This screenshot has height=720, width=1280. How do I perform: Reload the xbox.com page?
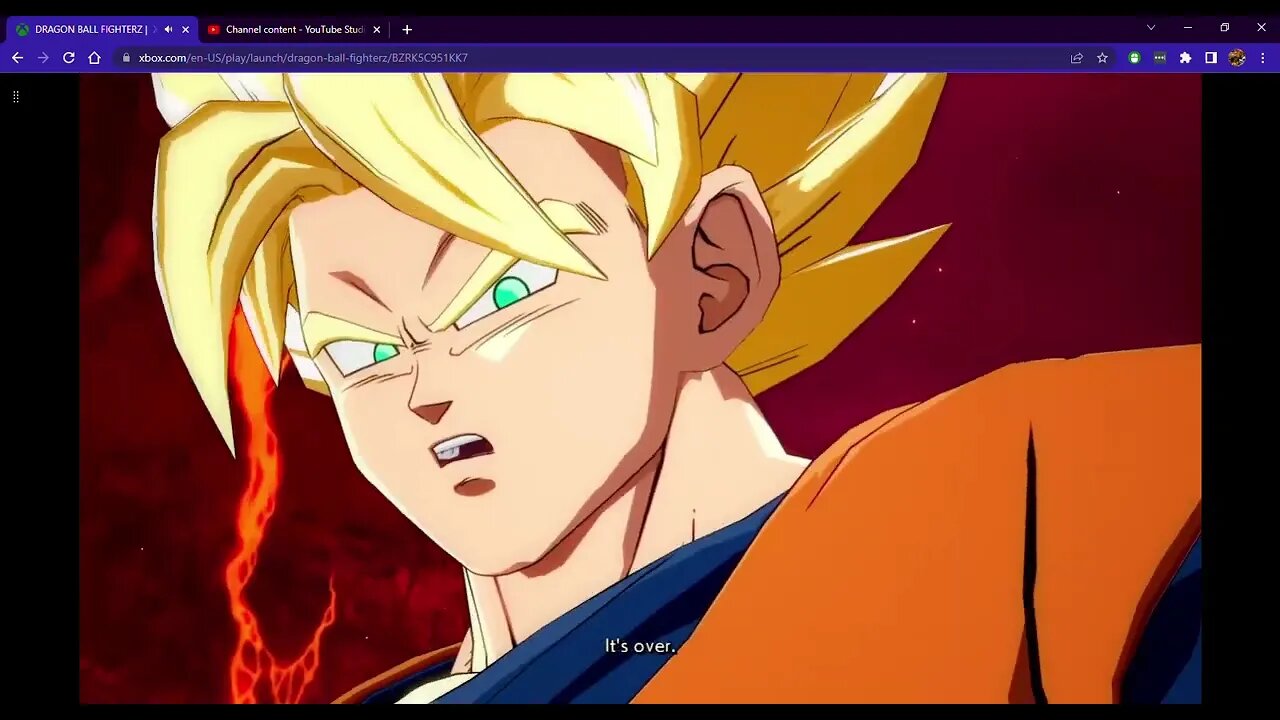pos(69,58)
